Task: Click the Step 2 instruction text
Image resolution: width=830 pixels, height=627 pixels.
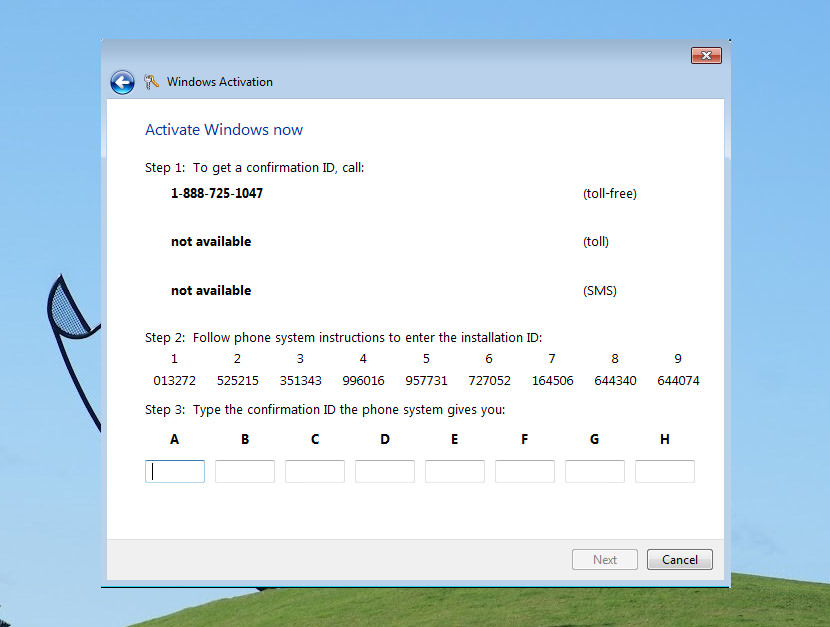Action: [344, 338]
